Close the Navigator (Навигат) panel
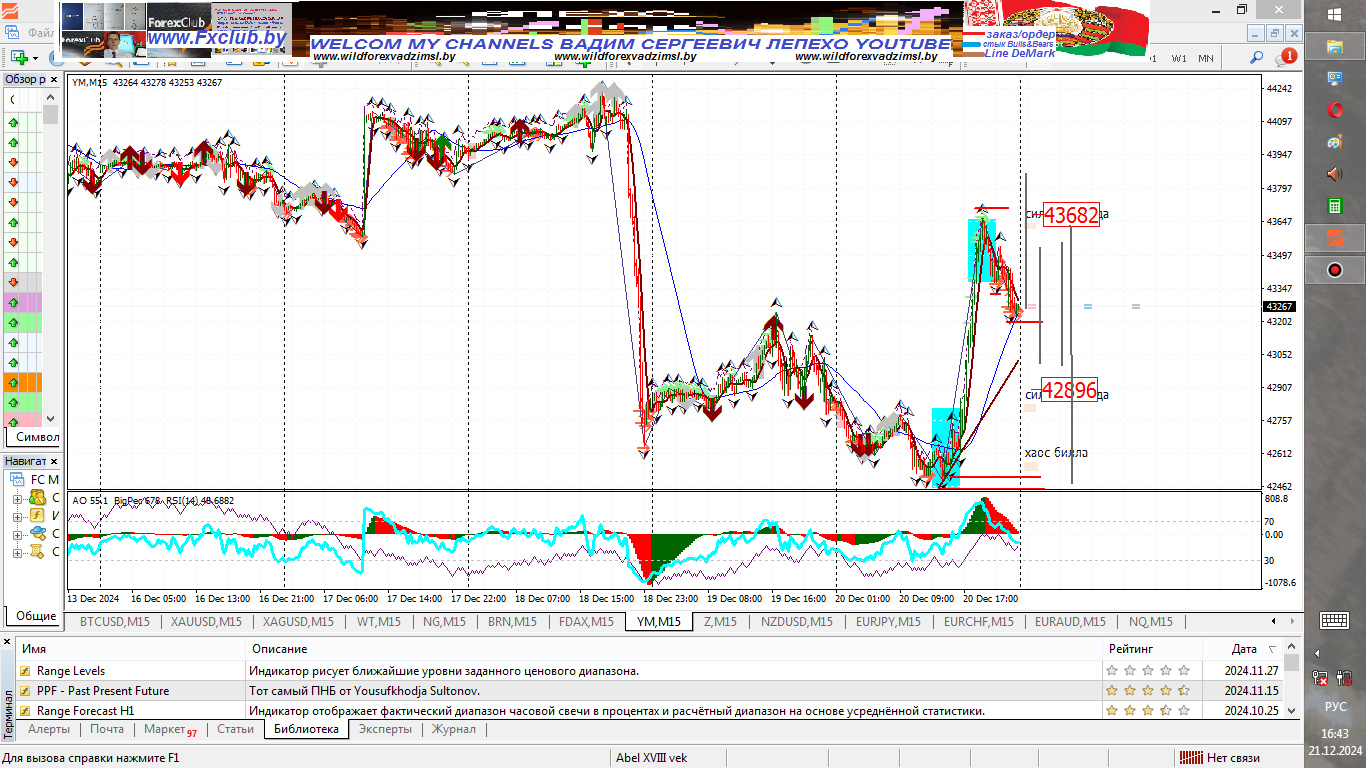1366x768 pixels. (x=54, y=461)
